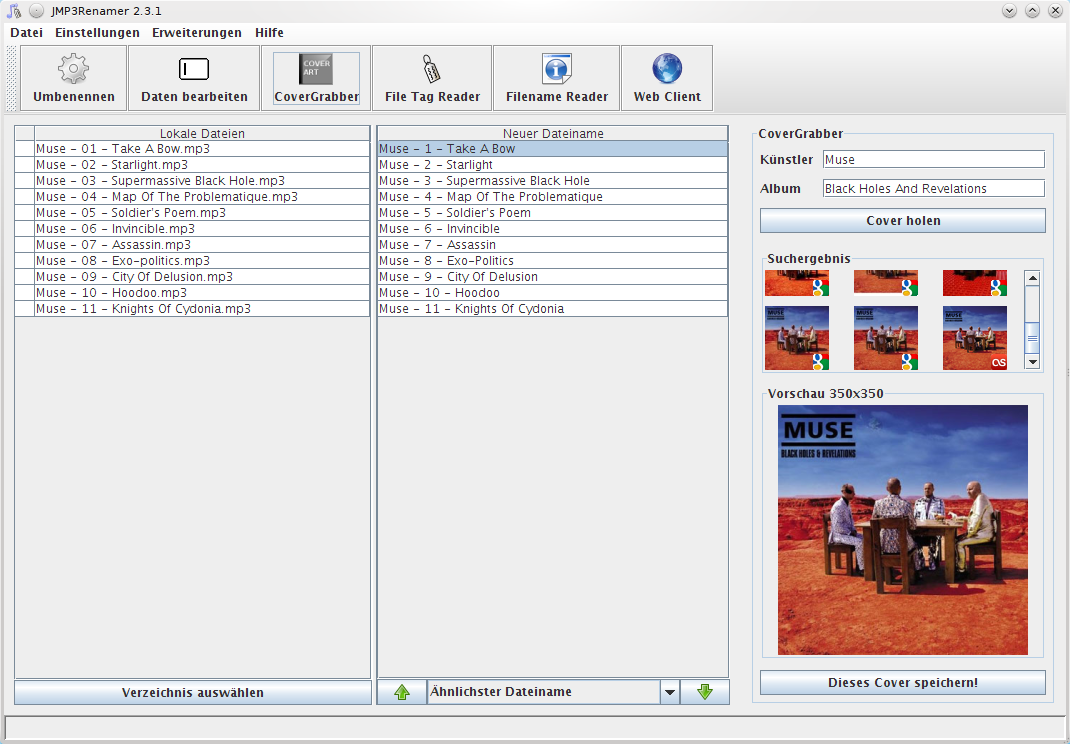Select local file Muse – 07 – Assassin.mp3
This screenshot has height=744, width=1070.
pyautogui.click(x=202, y=244)
